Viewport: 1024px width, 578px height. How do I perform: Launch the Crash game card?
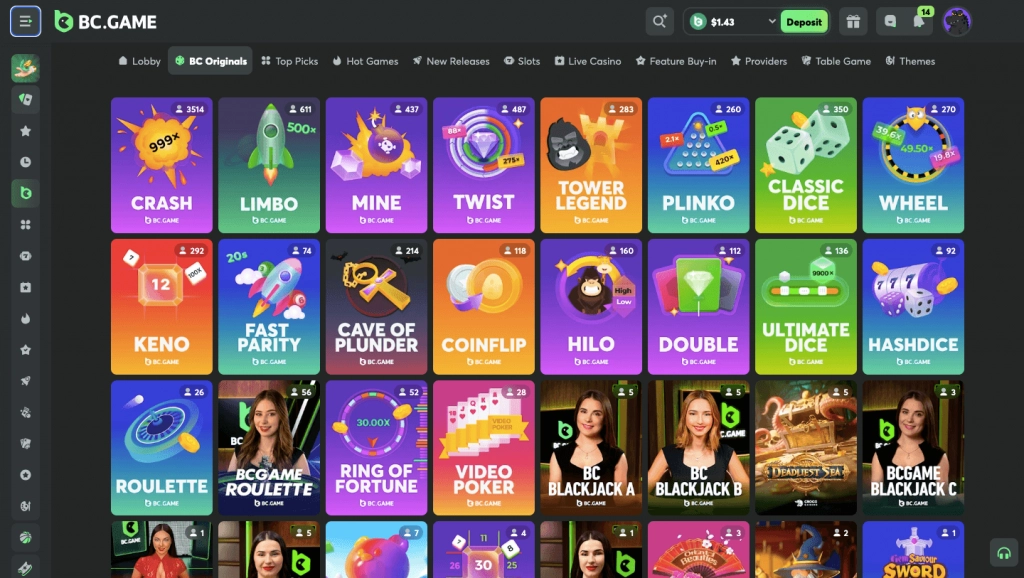click(x=162, y=165)
